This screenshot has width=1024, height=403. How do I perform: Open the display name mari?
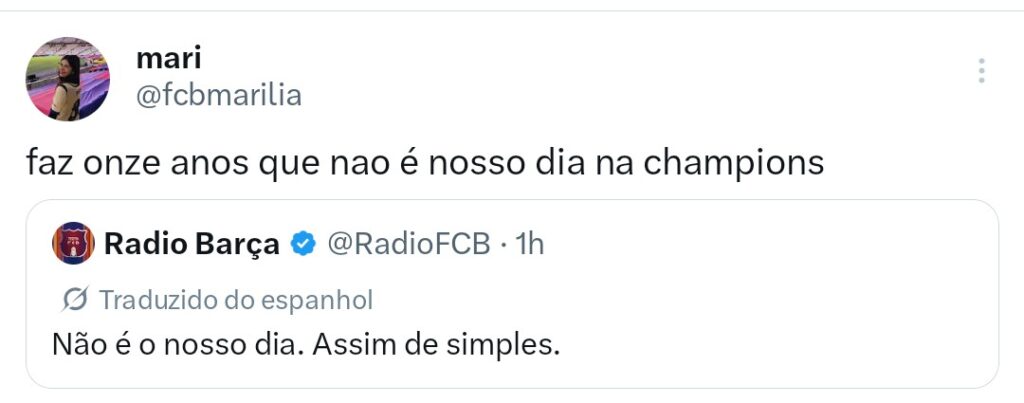pos(168,57)
